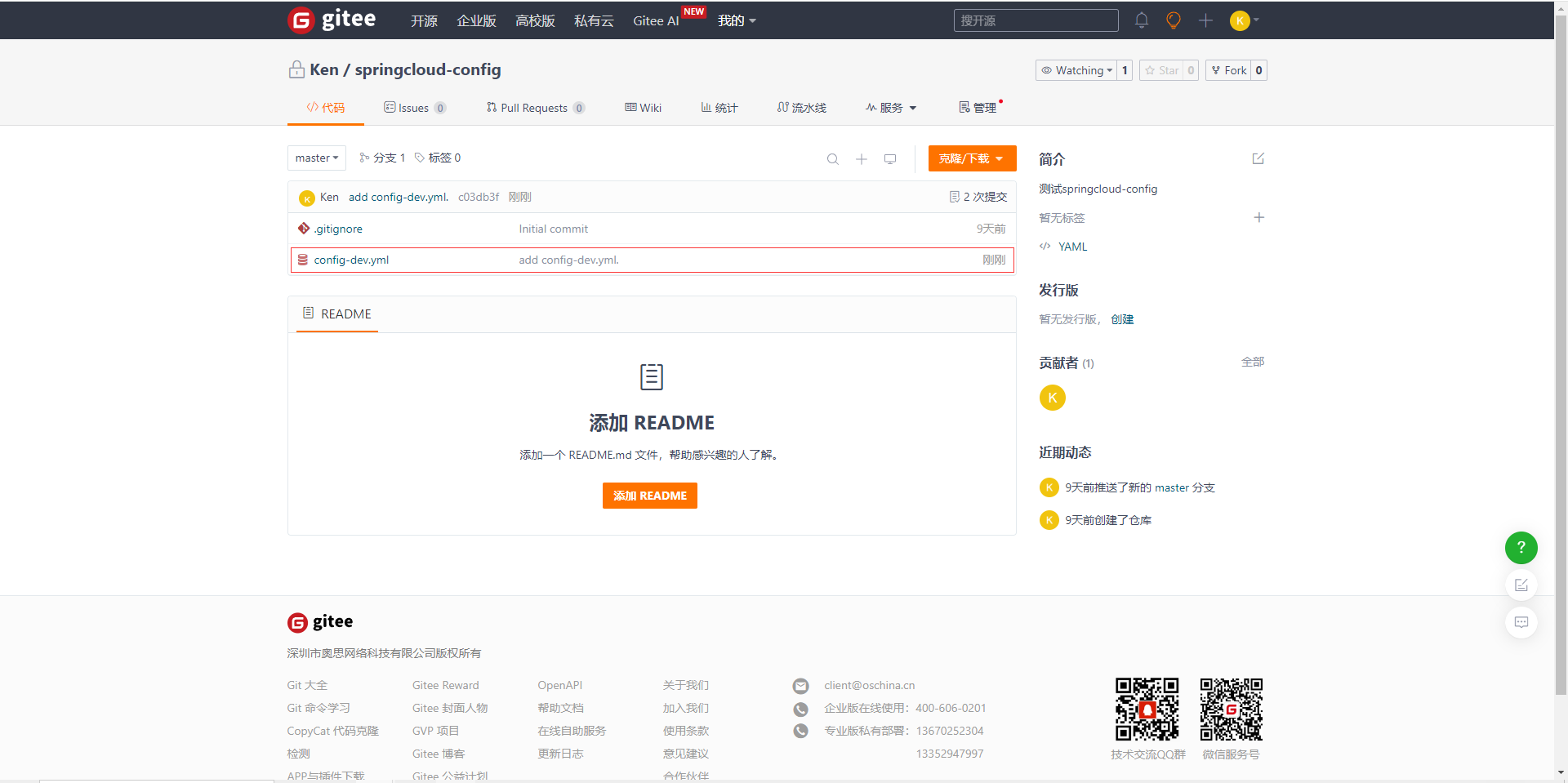The height and width of the screenshot is (783, 1568).
Task: Open the Web IDE monitor icon
Action: point(890,159)
